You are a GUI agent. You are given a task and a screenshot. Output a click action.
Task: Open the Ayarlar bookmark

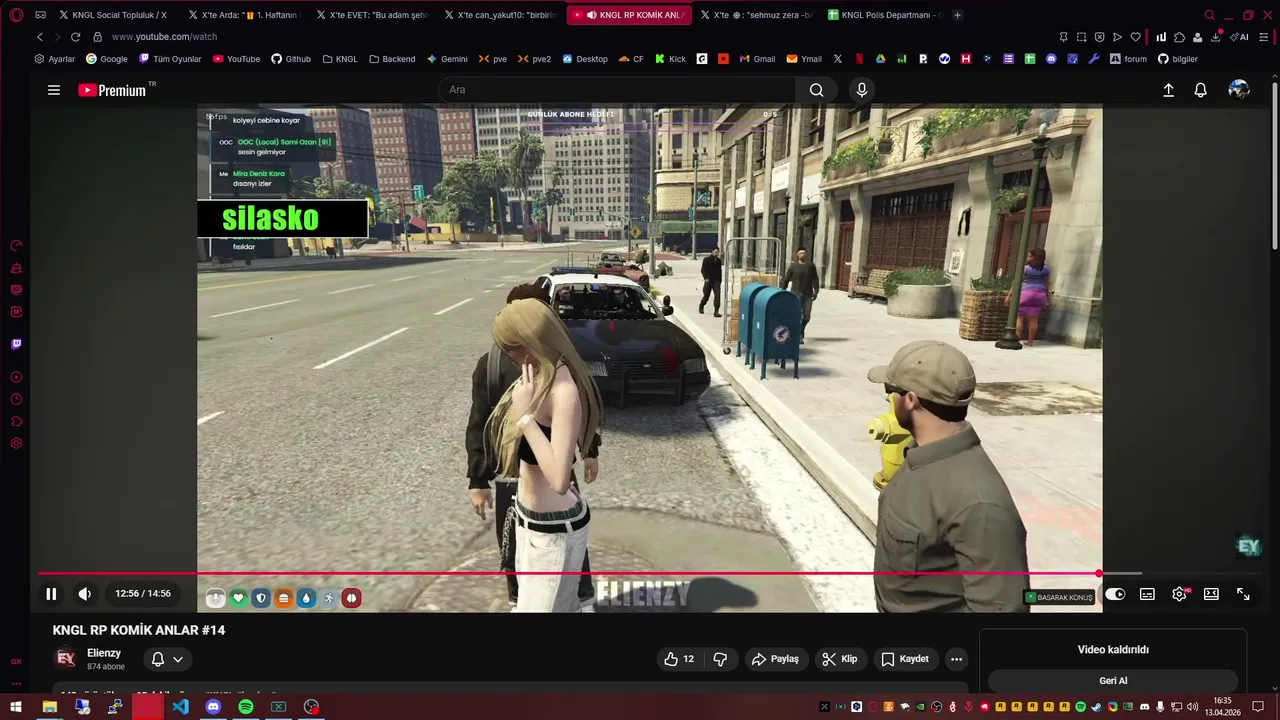(x=55, y=59)
